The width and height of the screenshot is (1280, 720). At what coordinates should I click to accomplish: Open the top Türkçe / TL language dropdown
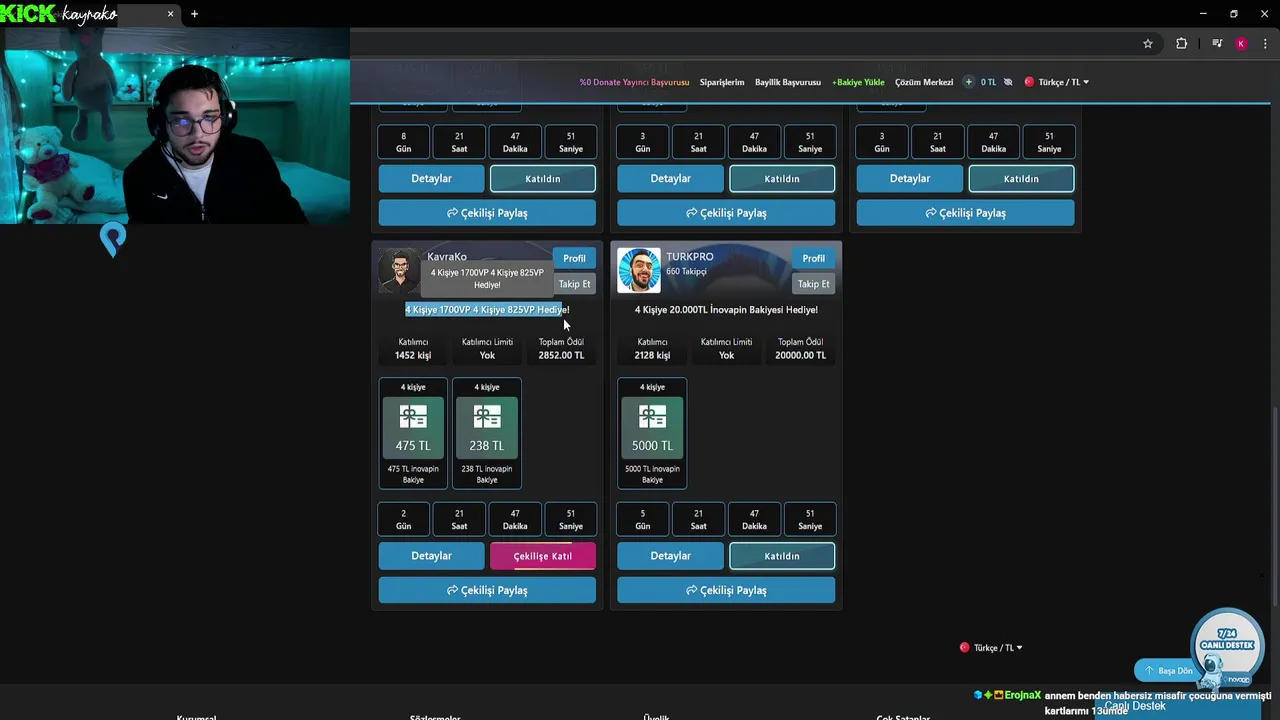pyautogui.click(x=1056, y=82)
